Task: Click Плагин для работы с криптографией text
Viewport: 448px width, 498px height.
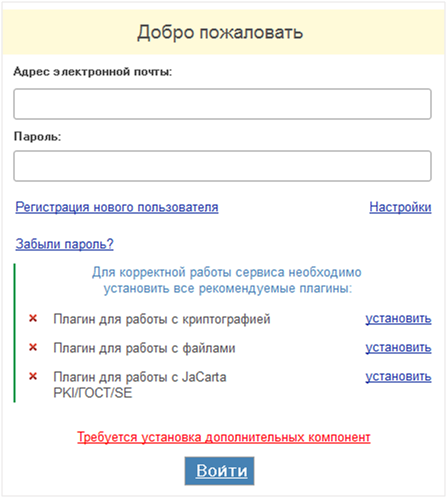Action: [x=162, y=319]
